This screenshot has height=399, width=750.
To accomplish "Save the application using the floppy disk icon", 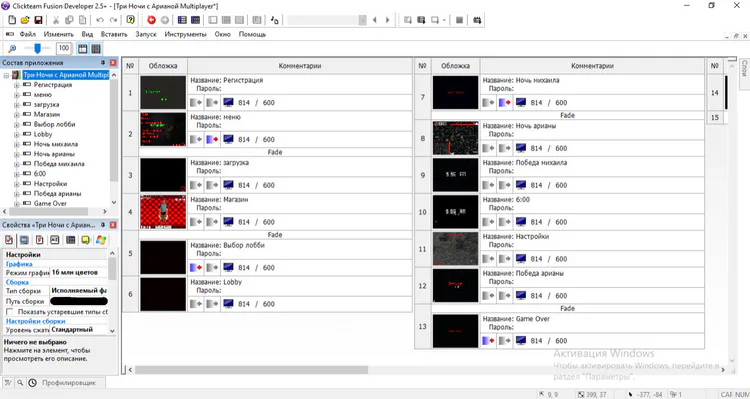I will point(38,20).
